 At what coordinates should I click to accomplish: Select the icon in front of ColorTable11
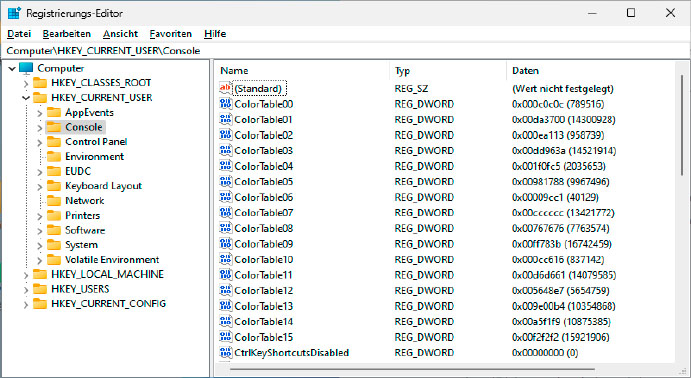225,275
